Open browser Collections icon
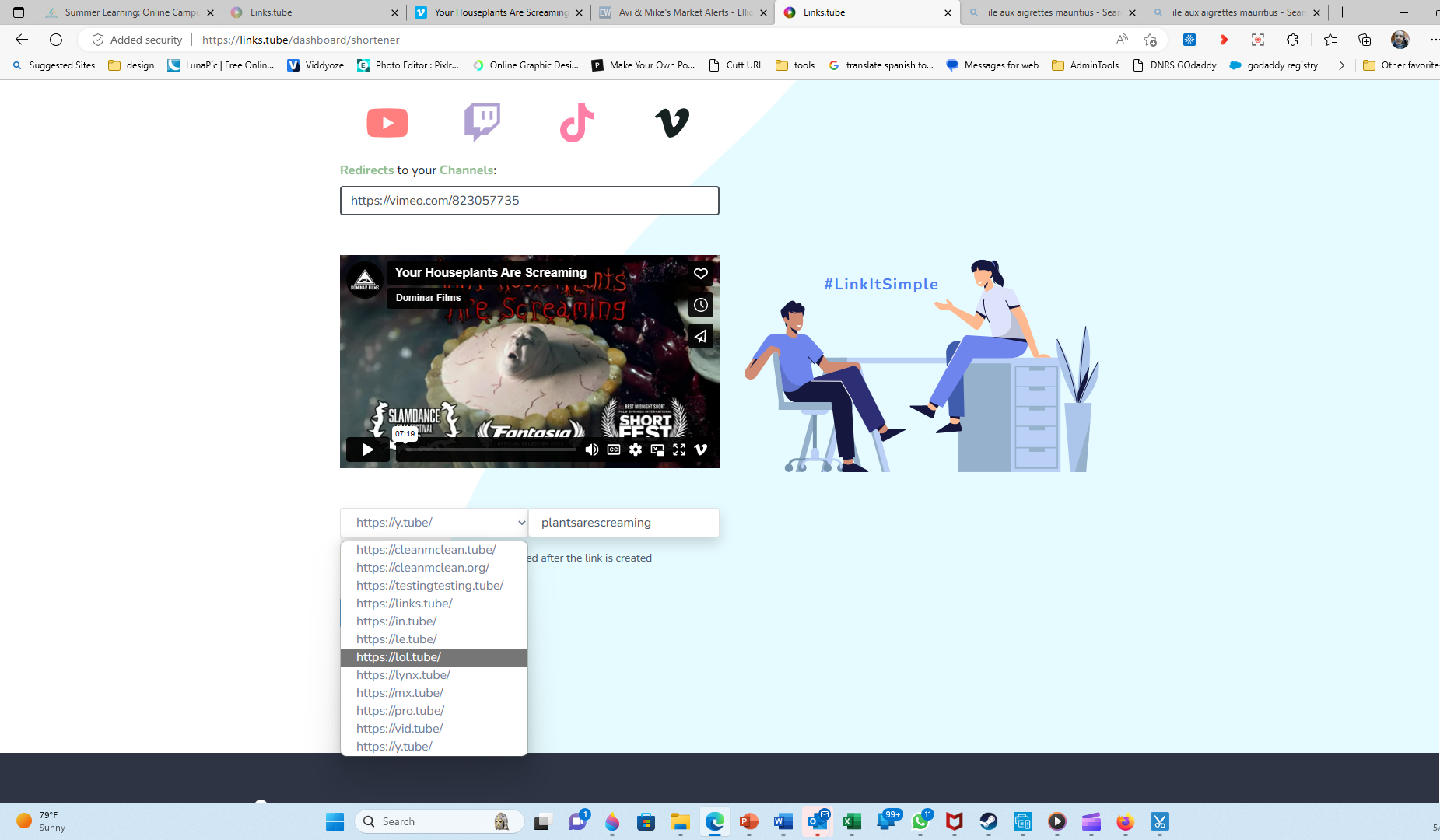The width and height of the screenshot is (1440, 840). [x=1365, y=40]
